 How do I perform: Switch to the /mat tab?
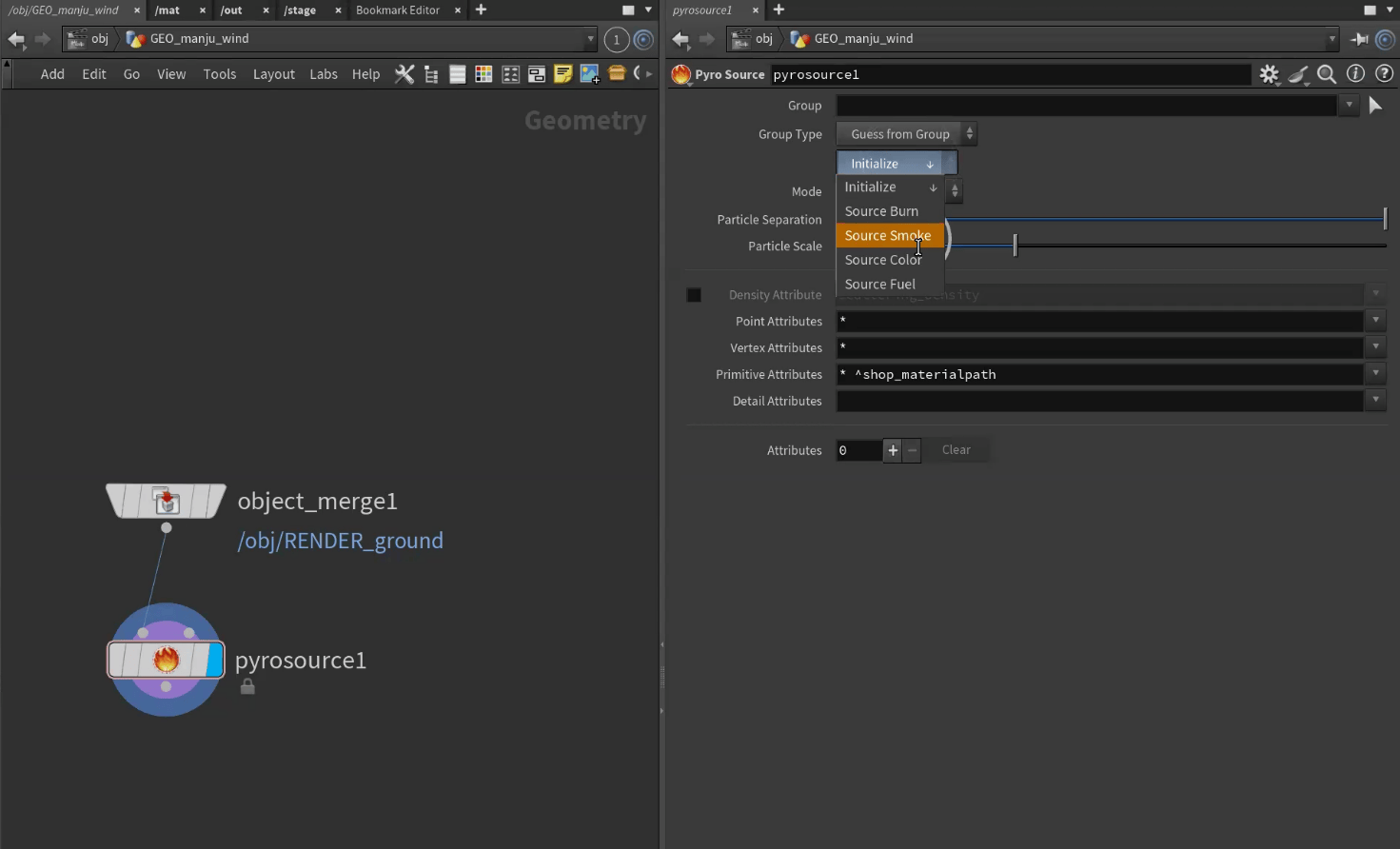(x=168, y=10)
